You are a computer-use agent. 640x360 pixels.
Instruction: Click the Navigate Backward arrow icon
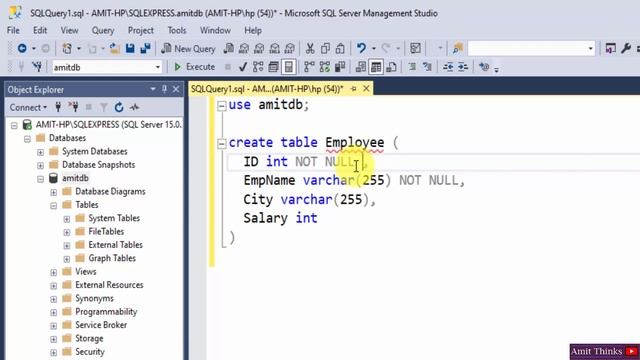click(x=22, y=49)
